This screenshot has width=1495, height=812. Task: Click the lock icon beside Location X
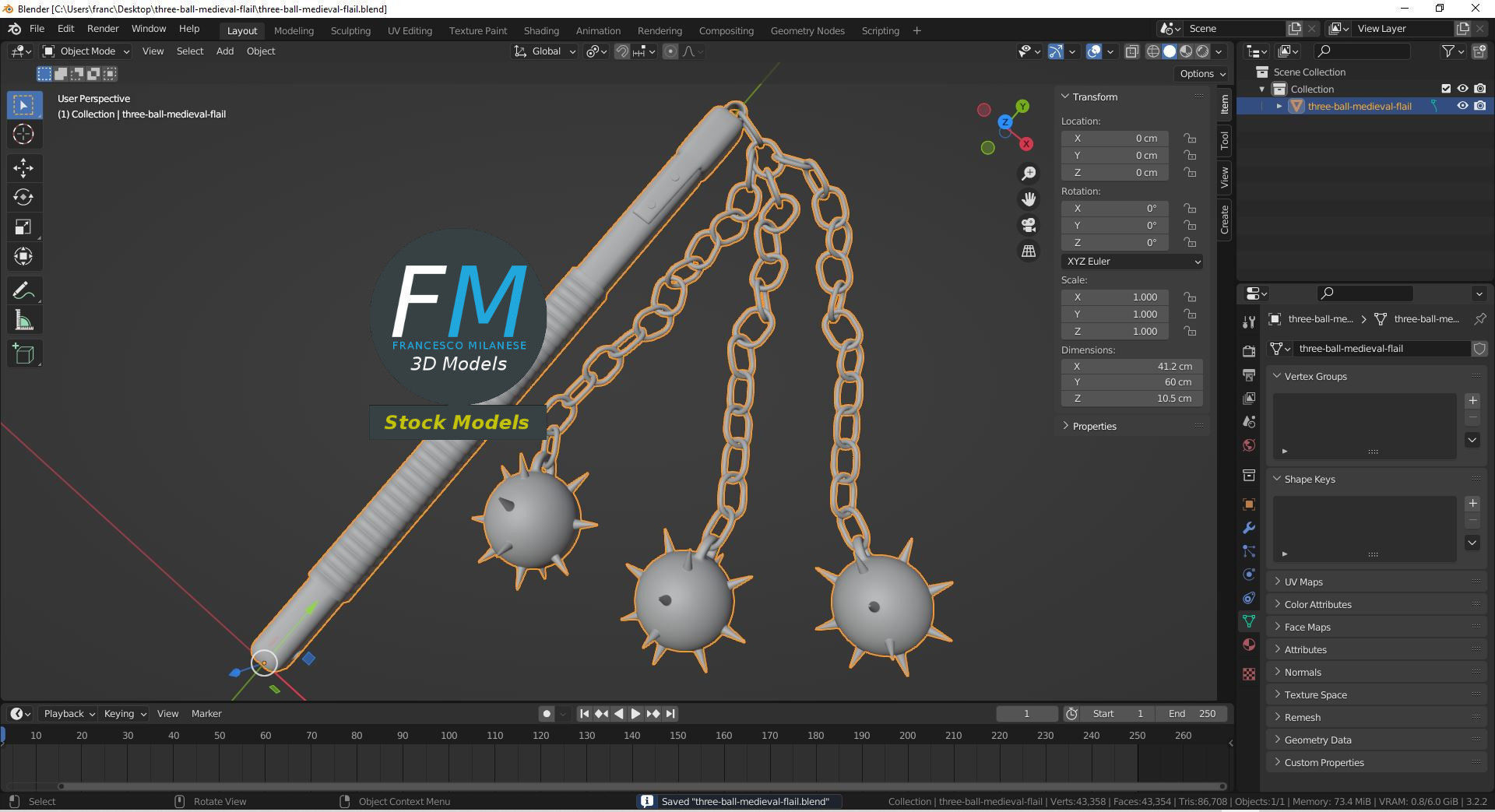[x=1190, y=138]
